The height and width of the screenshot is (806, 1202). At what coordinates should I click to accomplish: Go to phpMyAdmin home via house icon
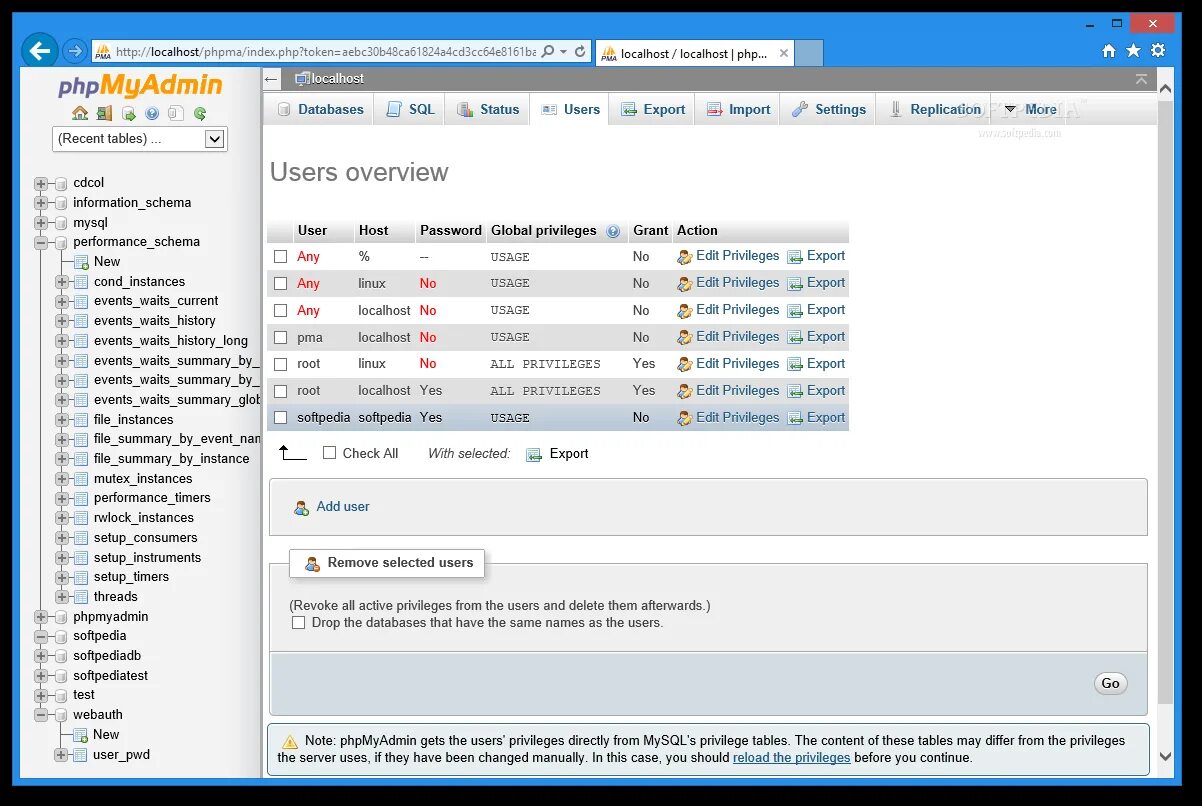point(80,114)
